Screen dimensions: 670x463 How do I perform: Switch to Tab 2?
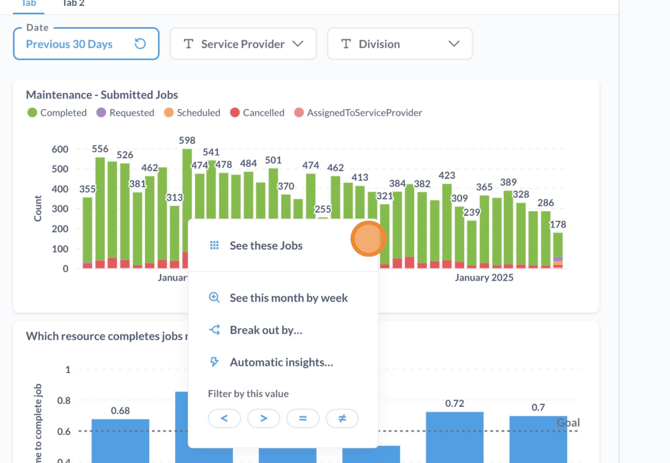pyautogui.click(x=73, y=3)
